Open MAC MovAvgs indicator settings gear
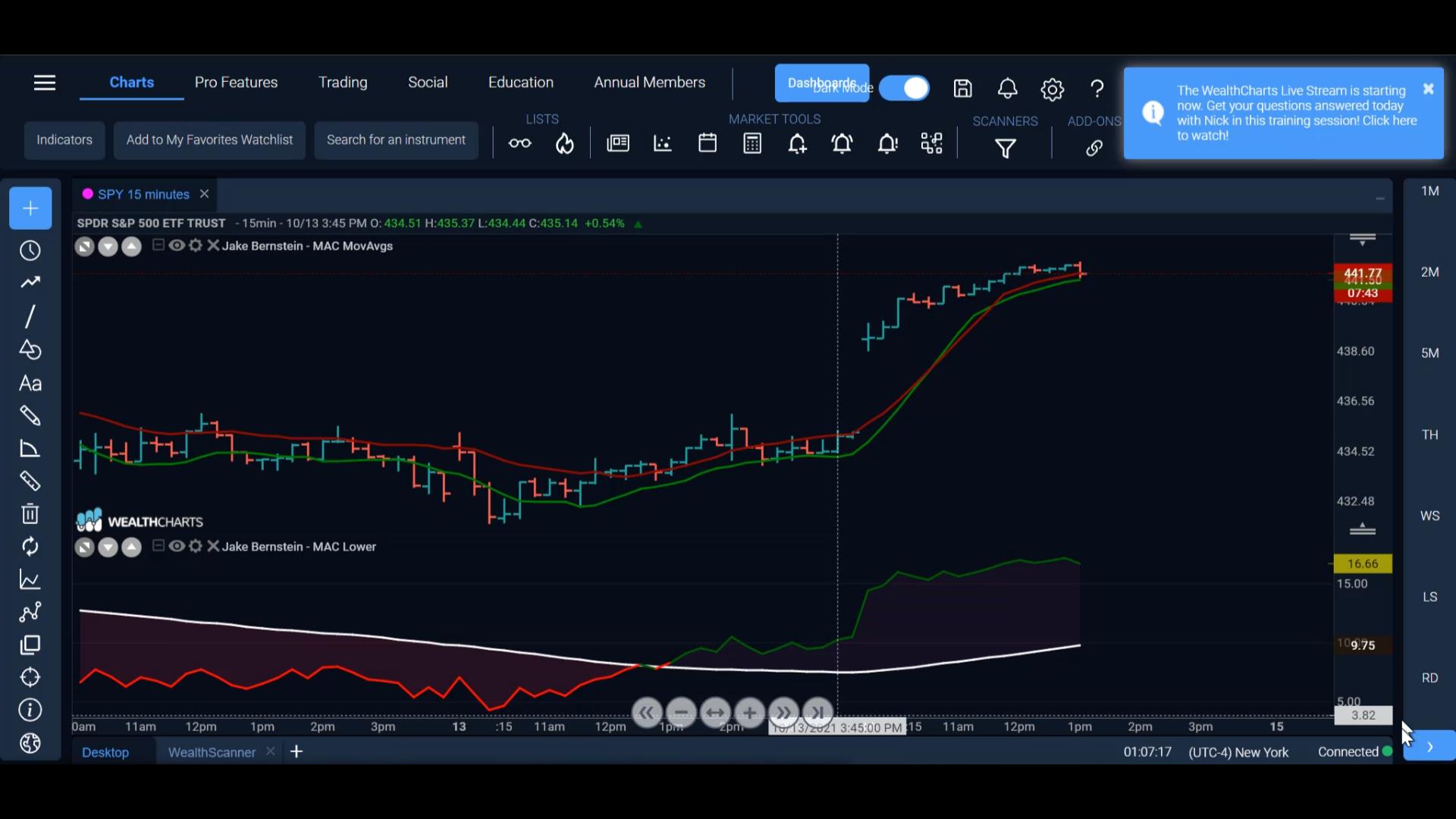The width and height of the screenshot is (1456, 819). [x=196, y=245]
